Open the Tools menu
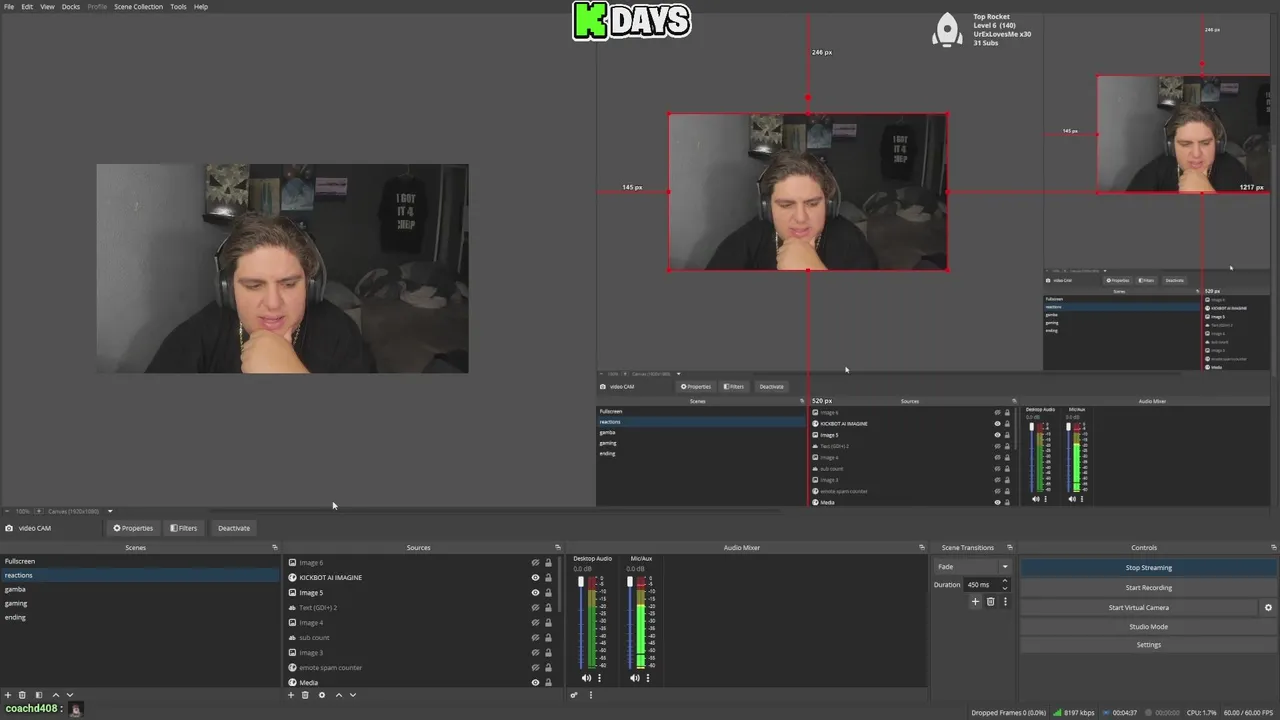This screenshot has height=720, width=1280. 178,6
